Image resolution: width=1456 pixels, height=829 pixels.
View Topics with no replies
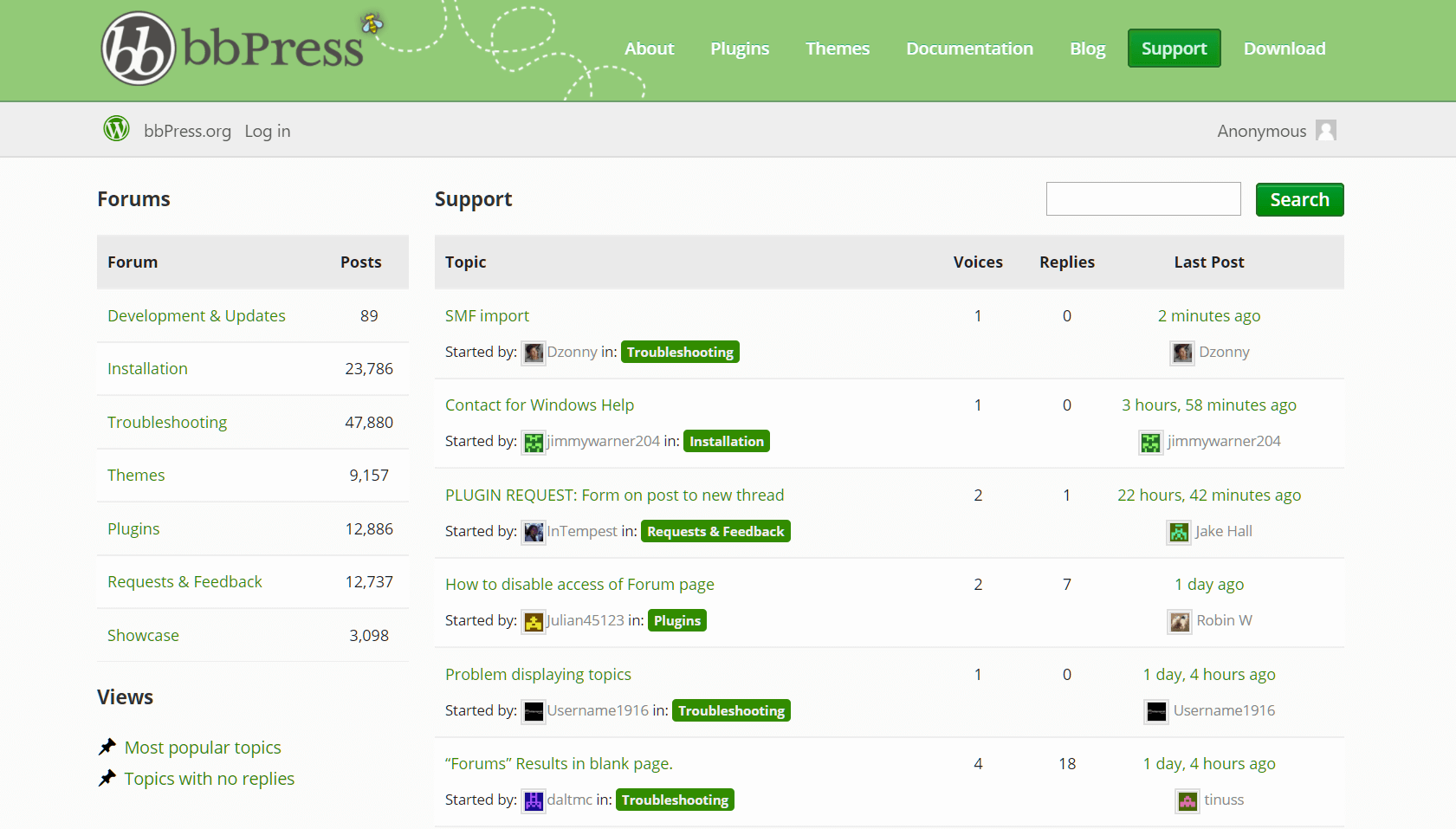pos(210,778)
